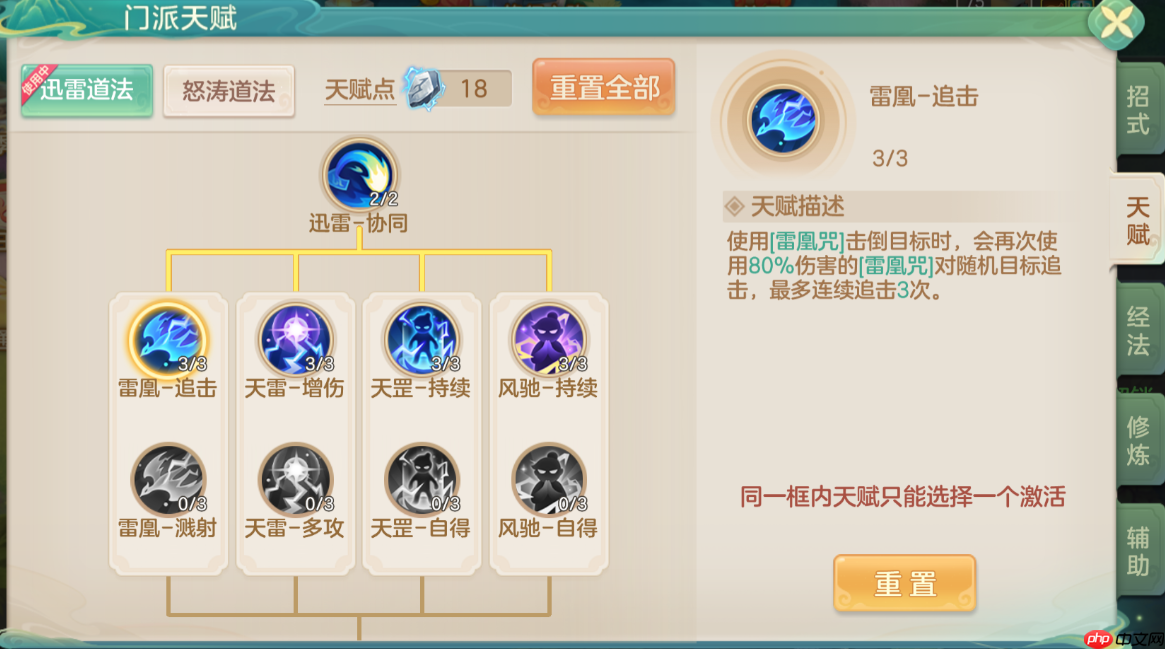Viewport: 1165px width, 649px height.
Task: Open the 招式 side tab
Action: pyautogui.click(x=1138, y=110)
